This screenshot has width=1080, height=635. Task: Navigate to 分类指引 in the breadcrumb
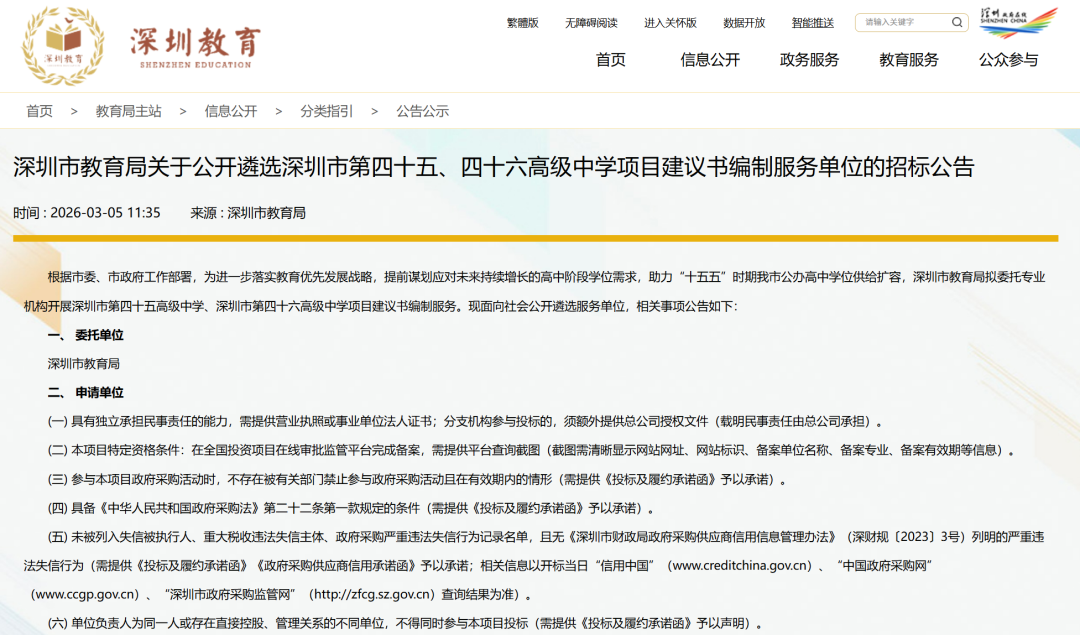pos(326,111)
